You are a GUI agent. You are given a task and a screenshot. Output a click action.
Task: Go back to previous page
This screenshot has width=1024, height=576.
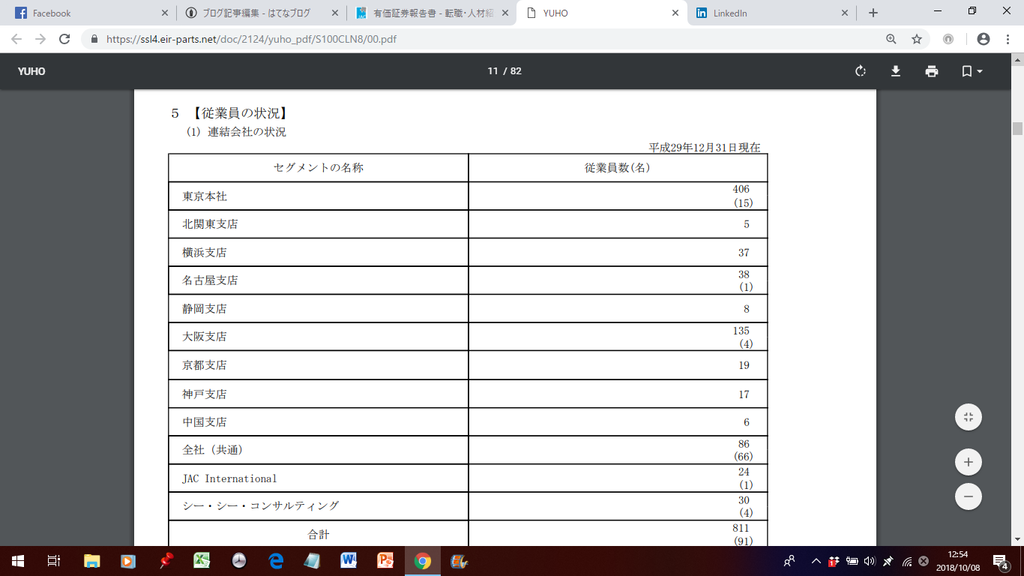pyautogui.click(x=16, y=39)
